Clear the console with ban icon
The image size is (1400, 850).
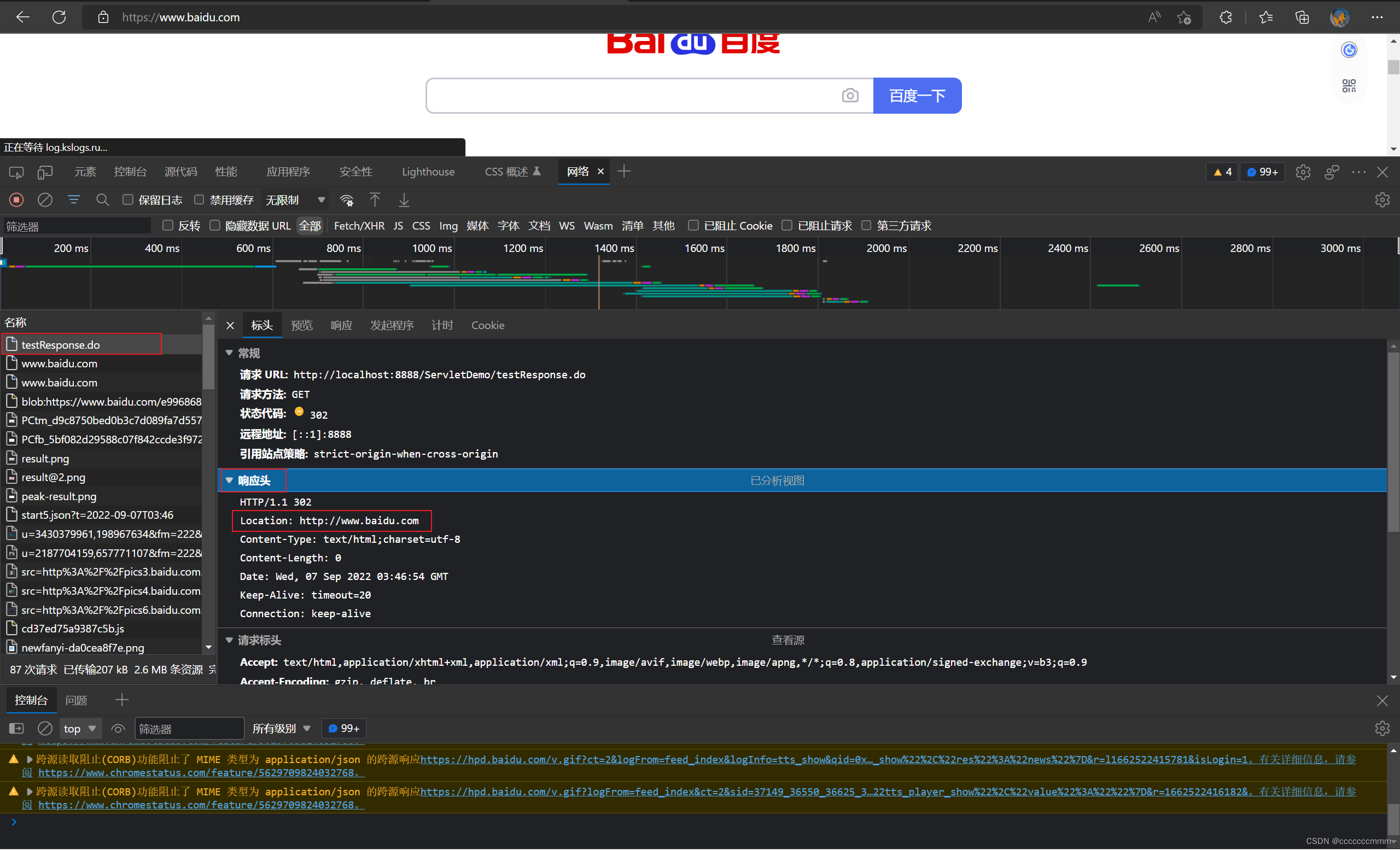[45, 729]
